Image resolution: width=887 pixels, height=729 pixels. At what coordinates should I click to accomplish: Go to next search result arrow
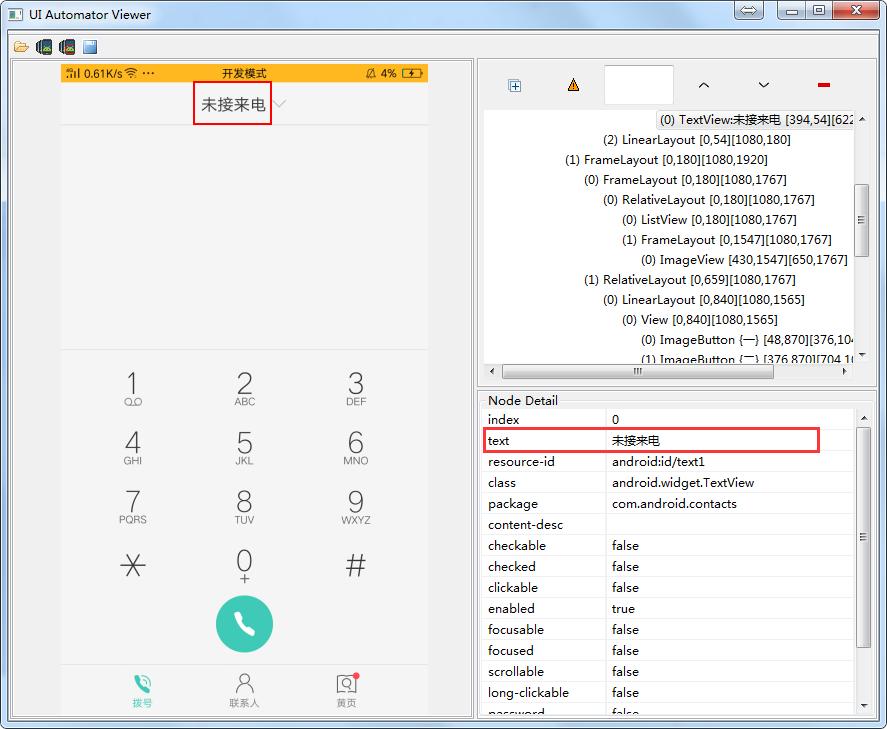764,85
